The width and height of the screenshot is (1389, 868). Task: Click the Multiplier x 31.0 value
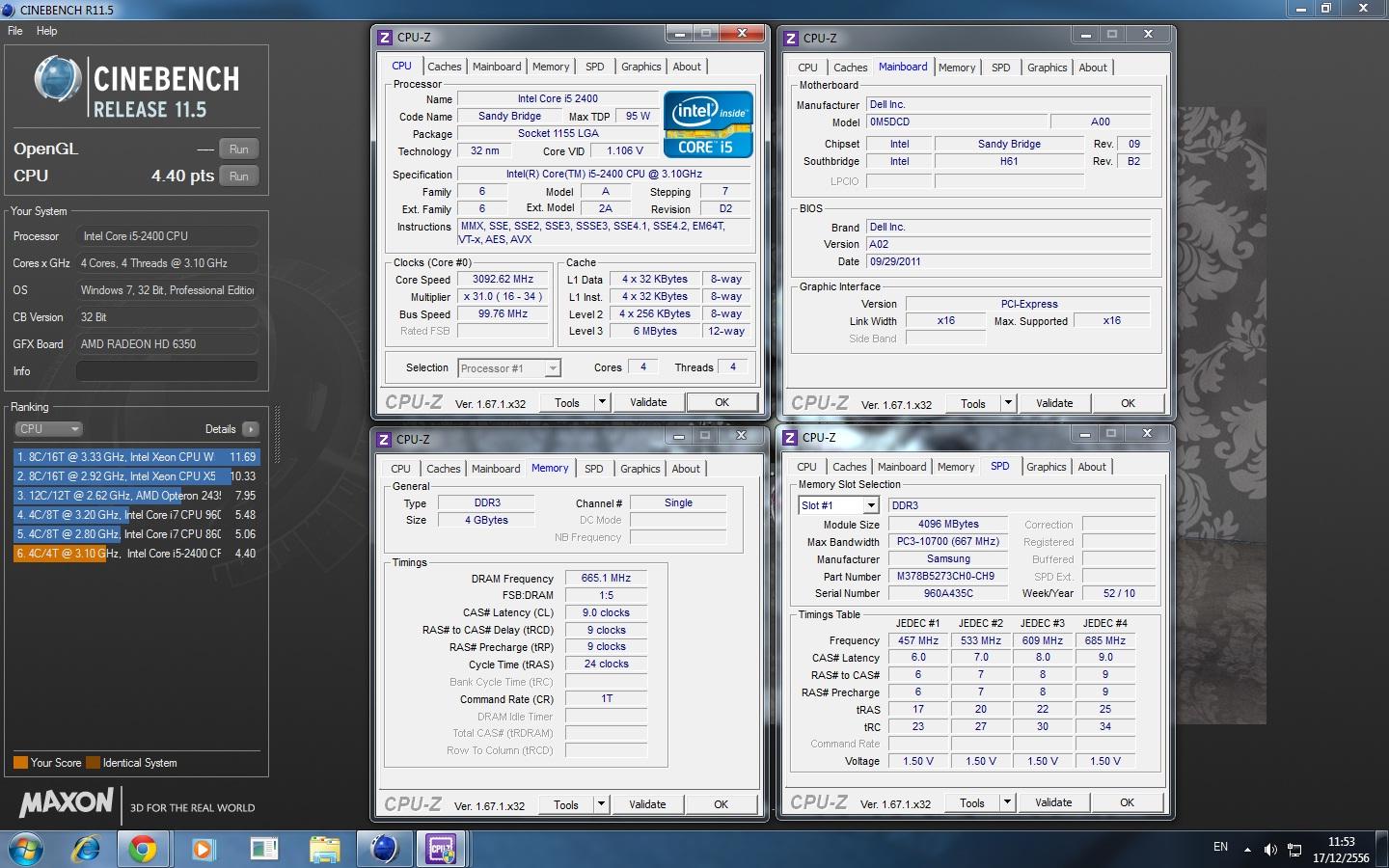(x=503, y=297)
